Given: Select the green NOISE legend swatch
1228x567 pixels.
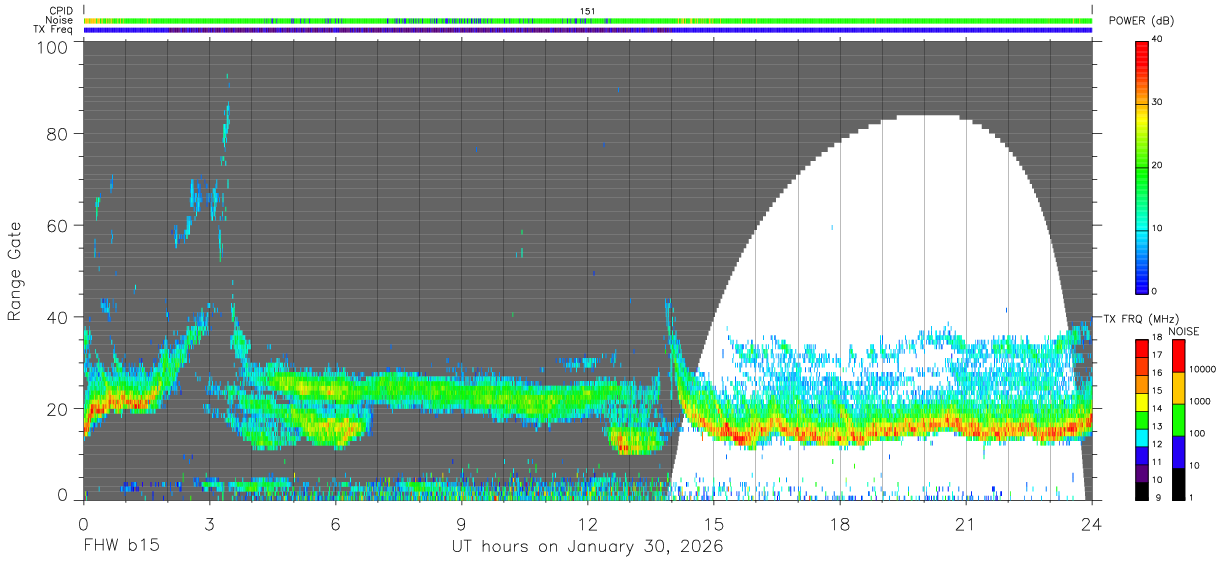Looking at the screenshot, I should (x=1177, y=420).
